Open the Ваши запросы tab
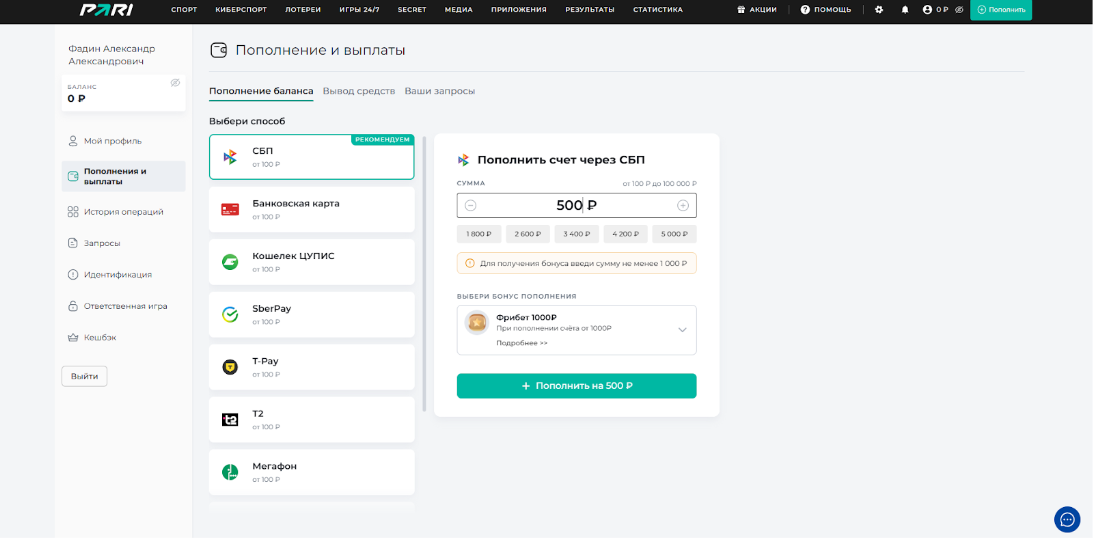Viewport: 1096px width, 550px height. click(x=439, y=91)
